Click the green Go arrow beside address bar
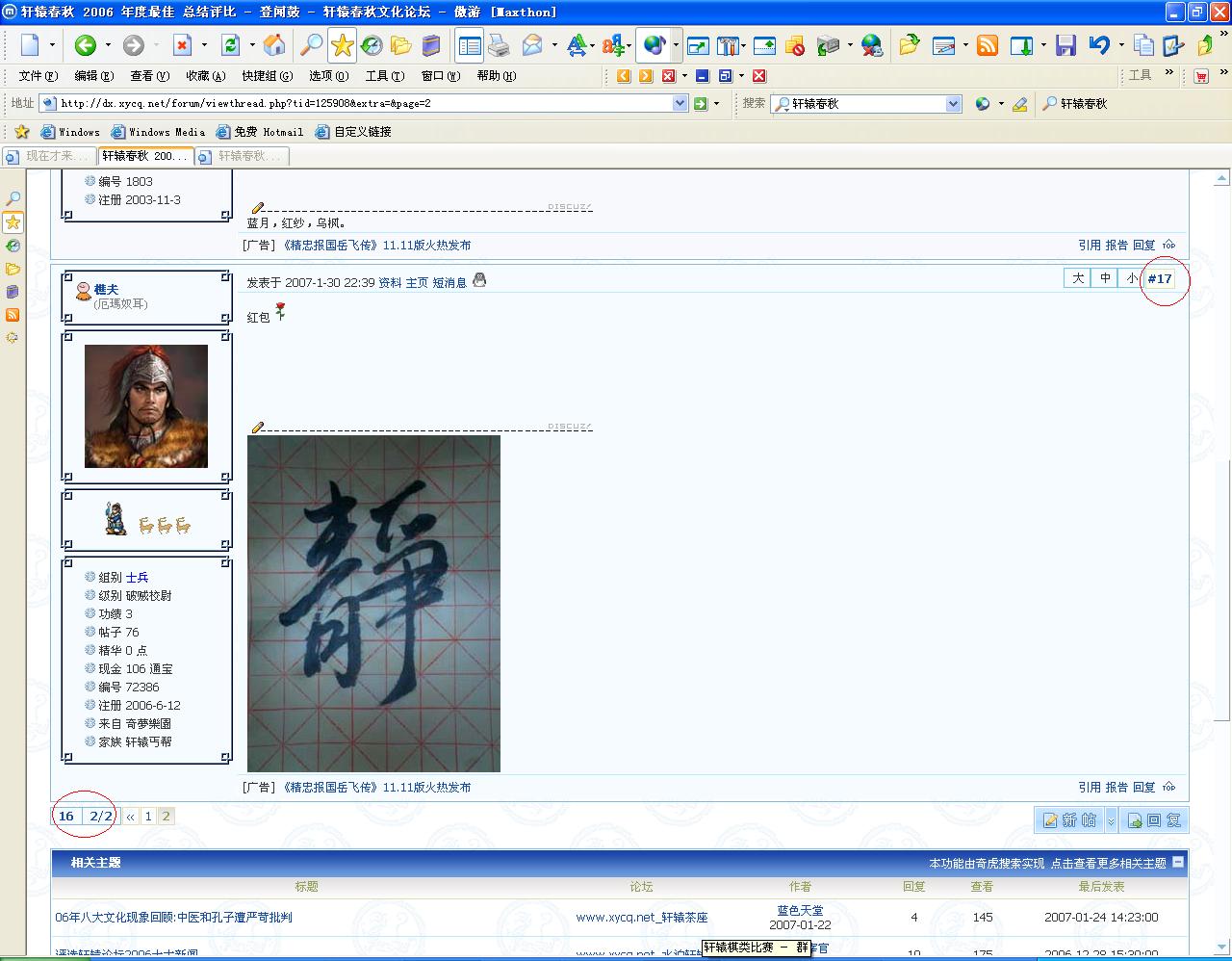 [x=701, y=104]
